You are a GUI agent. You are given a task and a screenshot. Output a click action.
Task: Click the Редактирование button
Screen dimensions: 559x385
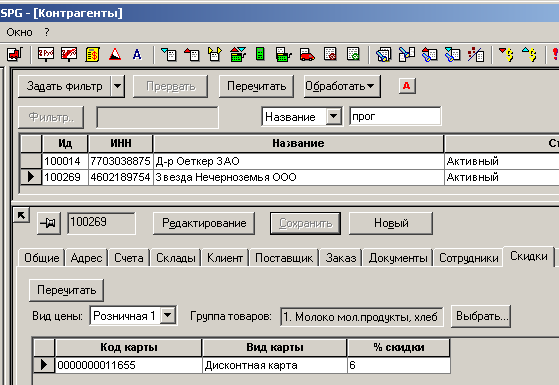click(204, 223)
